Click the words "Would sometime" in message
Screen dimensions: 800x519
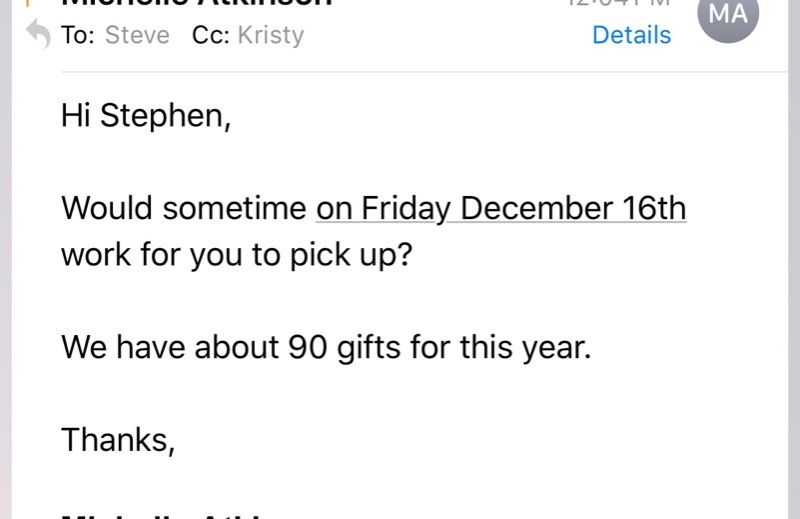(184, 209)
